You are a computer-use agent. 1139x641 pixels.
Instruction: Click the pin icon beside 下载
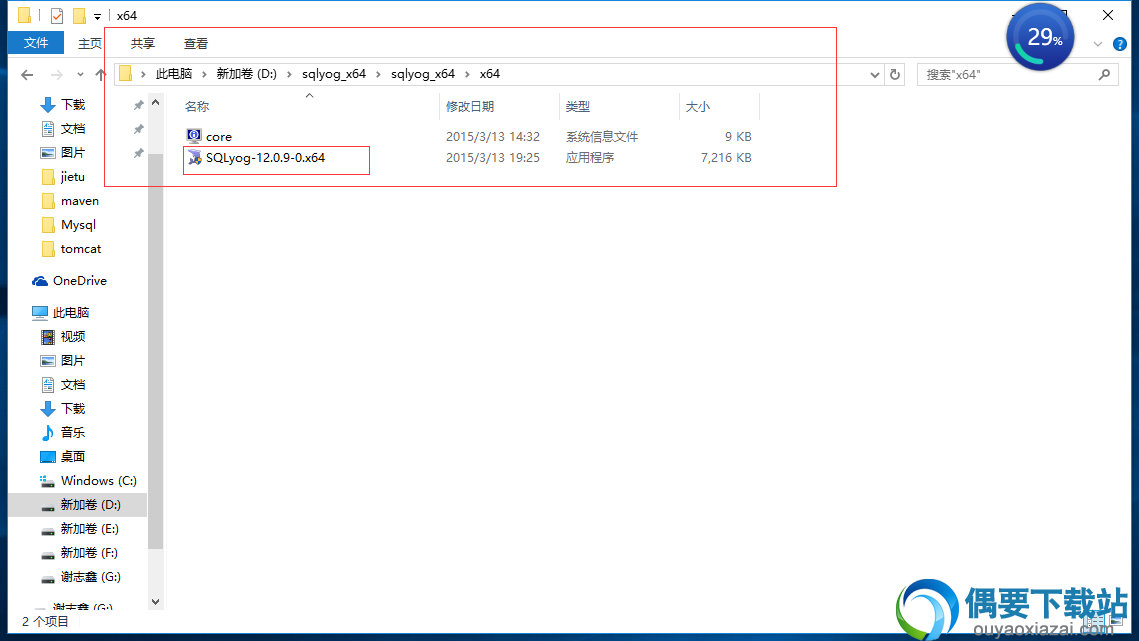point(138,105)
